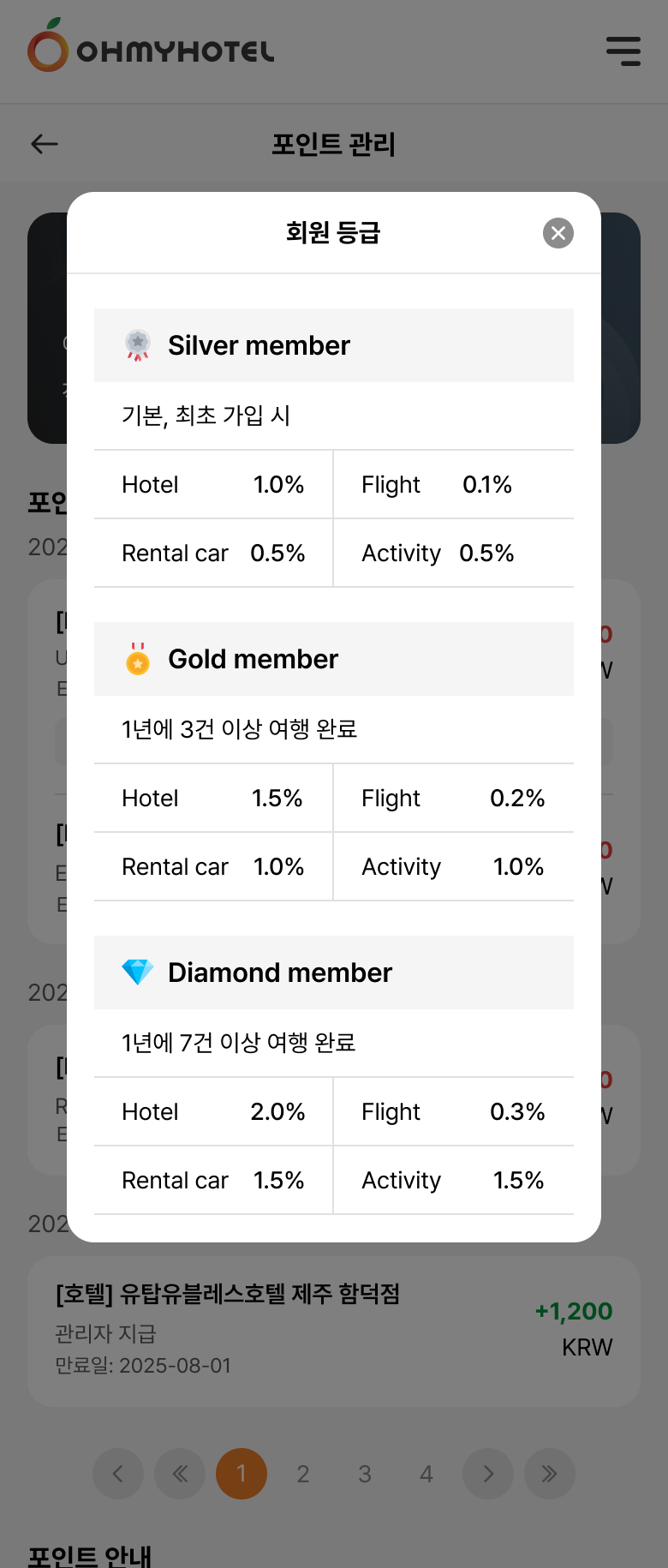
Task: Open the hamburger menu
Action: (623, 51)
